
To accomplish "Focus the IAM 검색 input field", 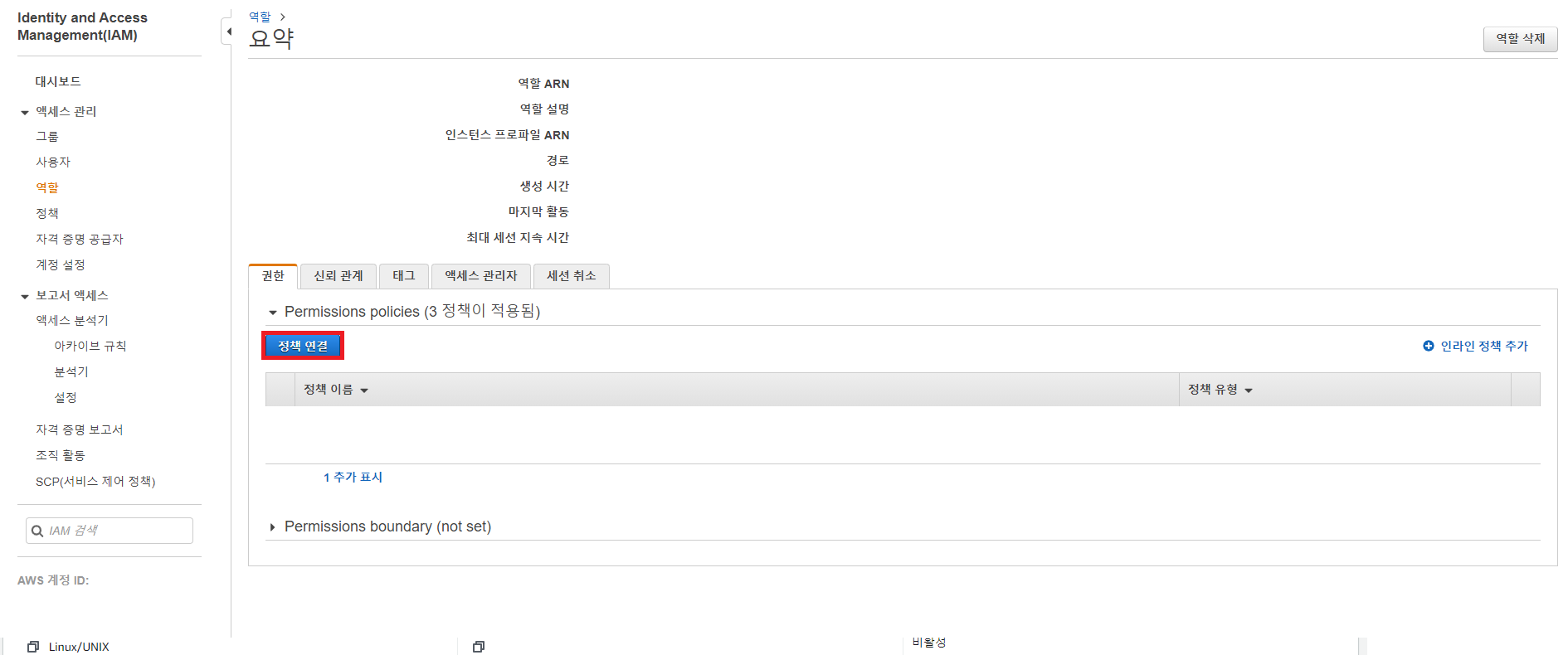I will [x=110, y=531].
